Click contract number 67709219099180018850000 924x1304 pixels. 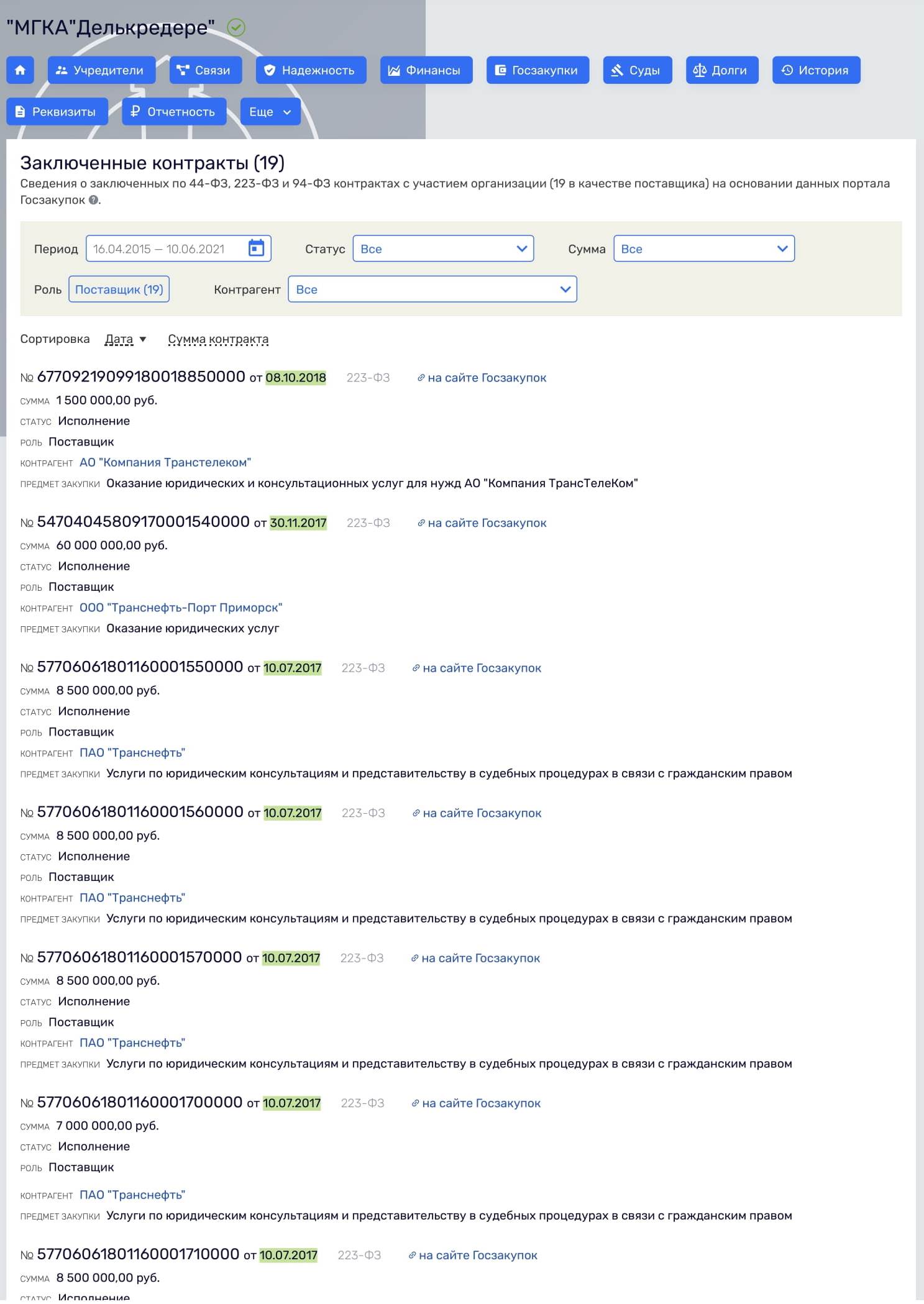click(x=141, y=376)
